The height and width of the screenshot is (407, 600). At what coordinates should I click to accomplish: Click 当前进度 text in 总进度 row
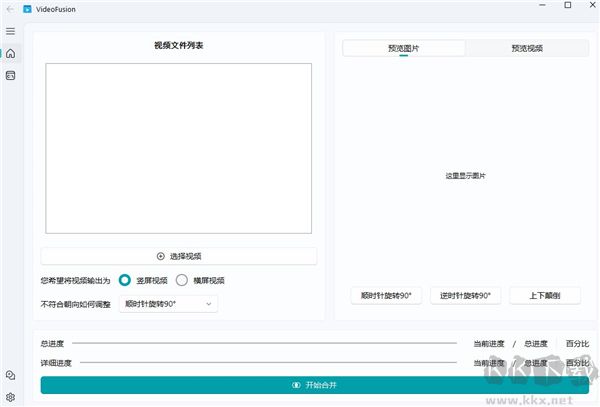click(x=489, y=344)
